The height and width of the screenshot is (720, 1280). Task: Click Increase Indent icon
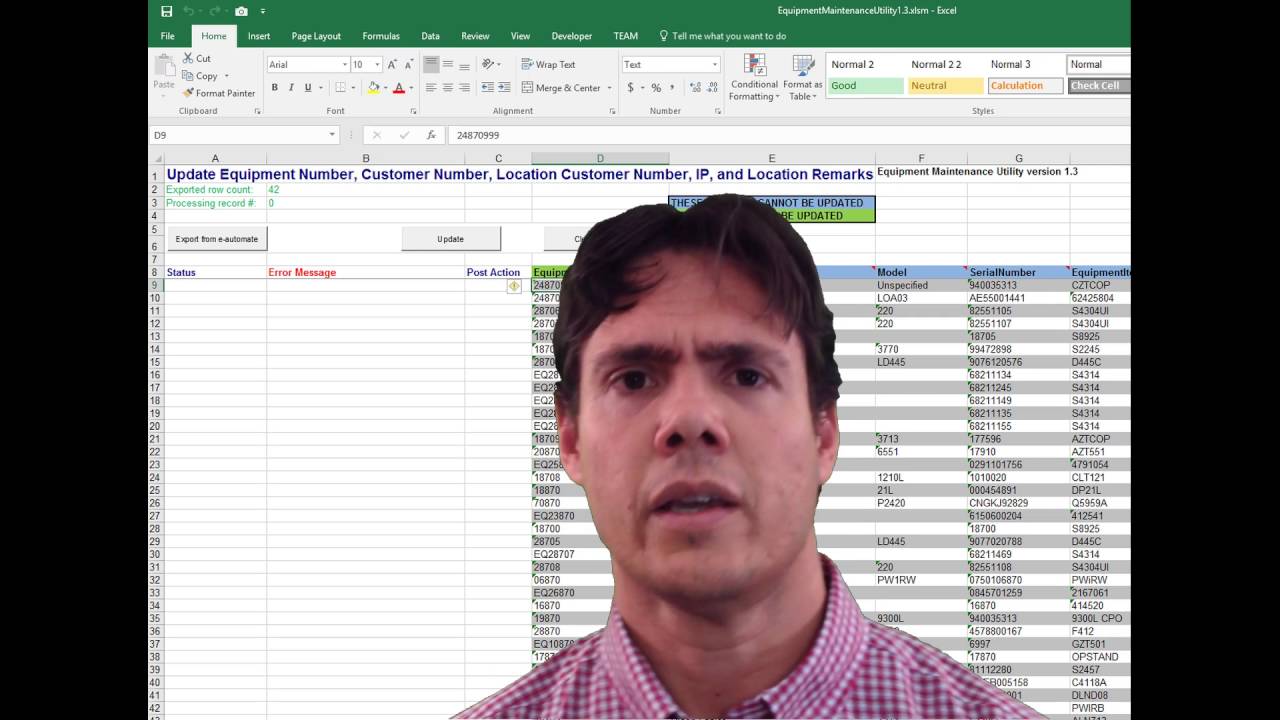(505, 88)
